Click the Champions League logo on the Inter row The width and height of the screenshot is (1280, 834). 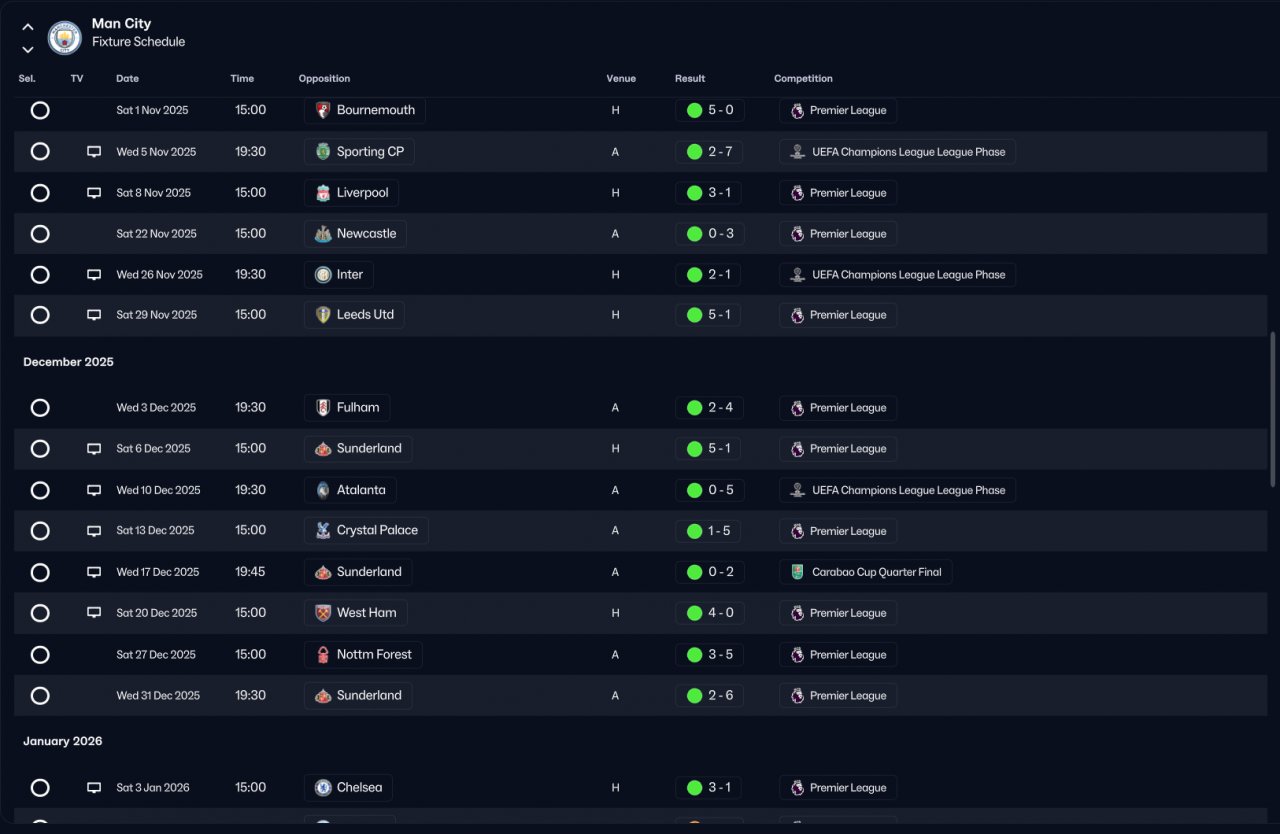click(797, 274)
